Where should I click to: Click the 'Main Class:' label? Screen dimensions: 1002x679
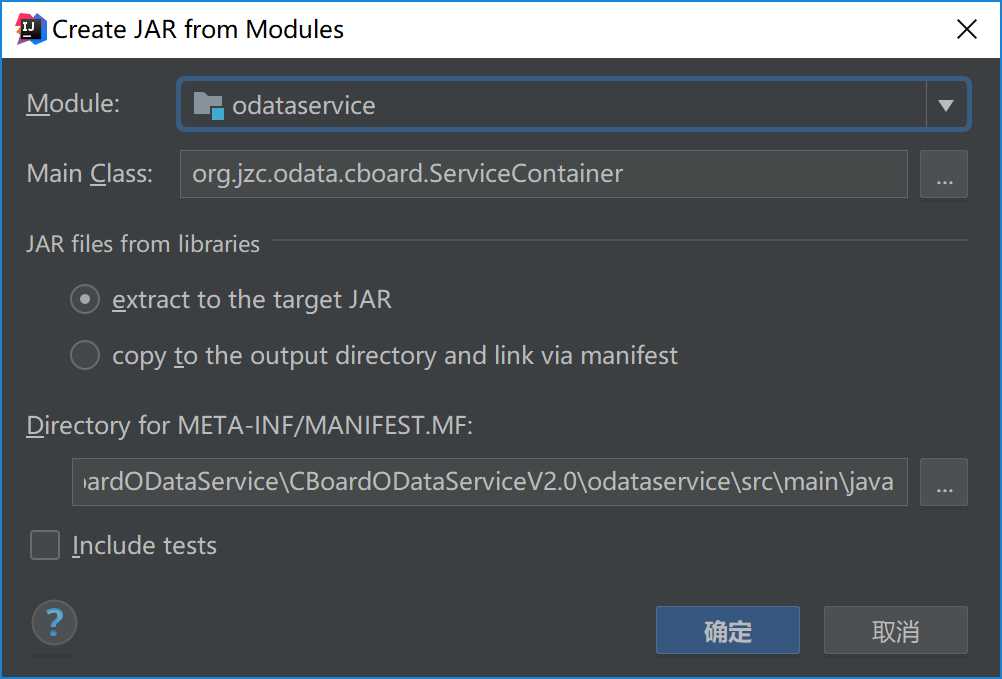(x=89, y=174)
